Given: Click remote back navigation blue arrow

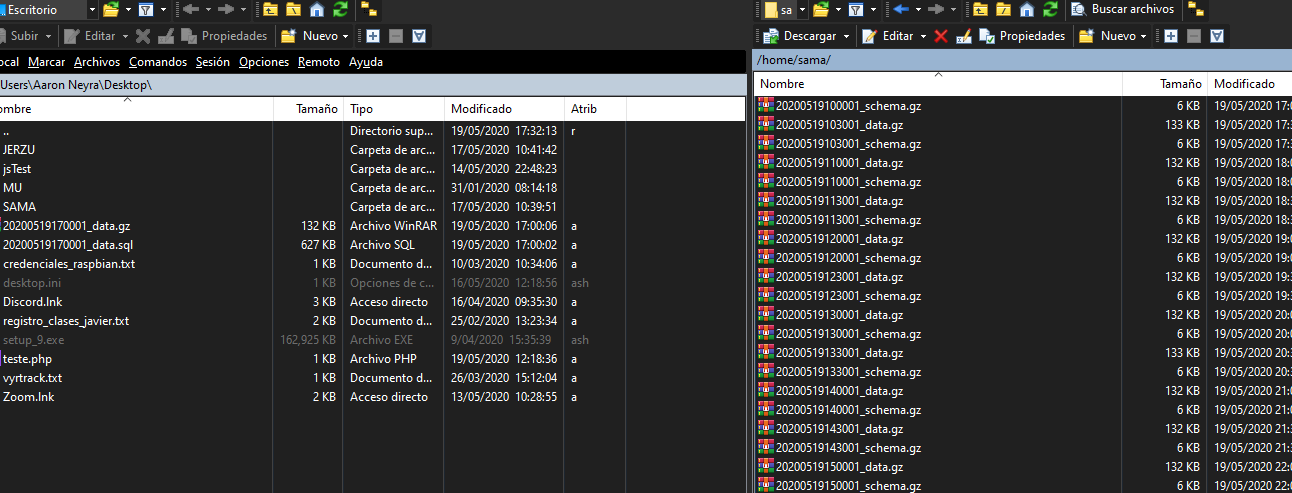Looking at the screenshot, I should (902, 10).
